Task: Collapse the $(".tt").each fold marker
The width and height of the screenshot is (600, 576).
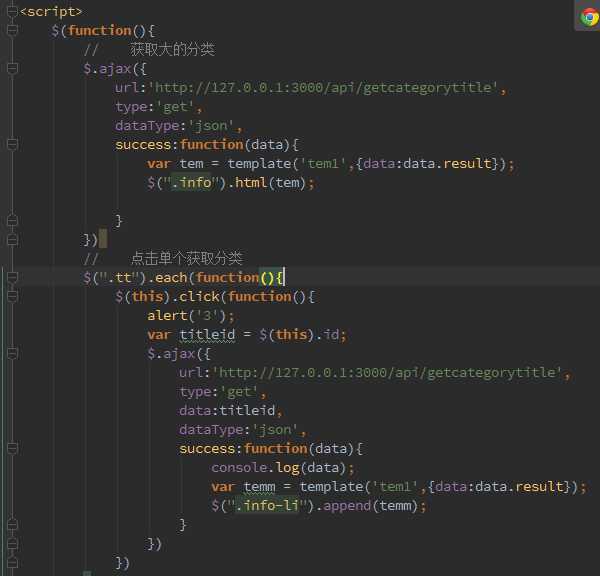Action: click(13, 277)
